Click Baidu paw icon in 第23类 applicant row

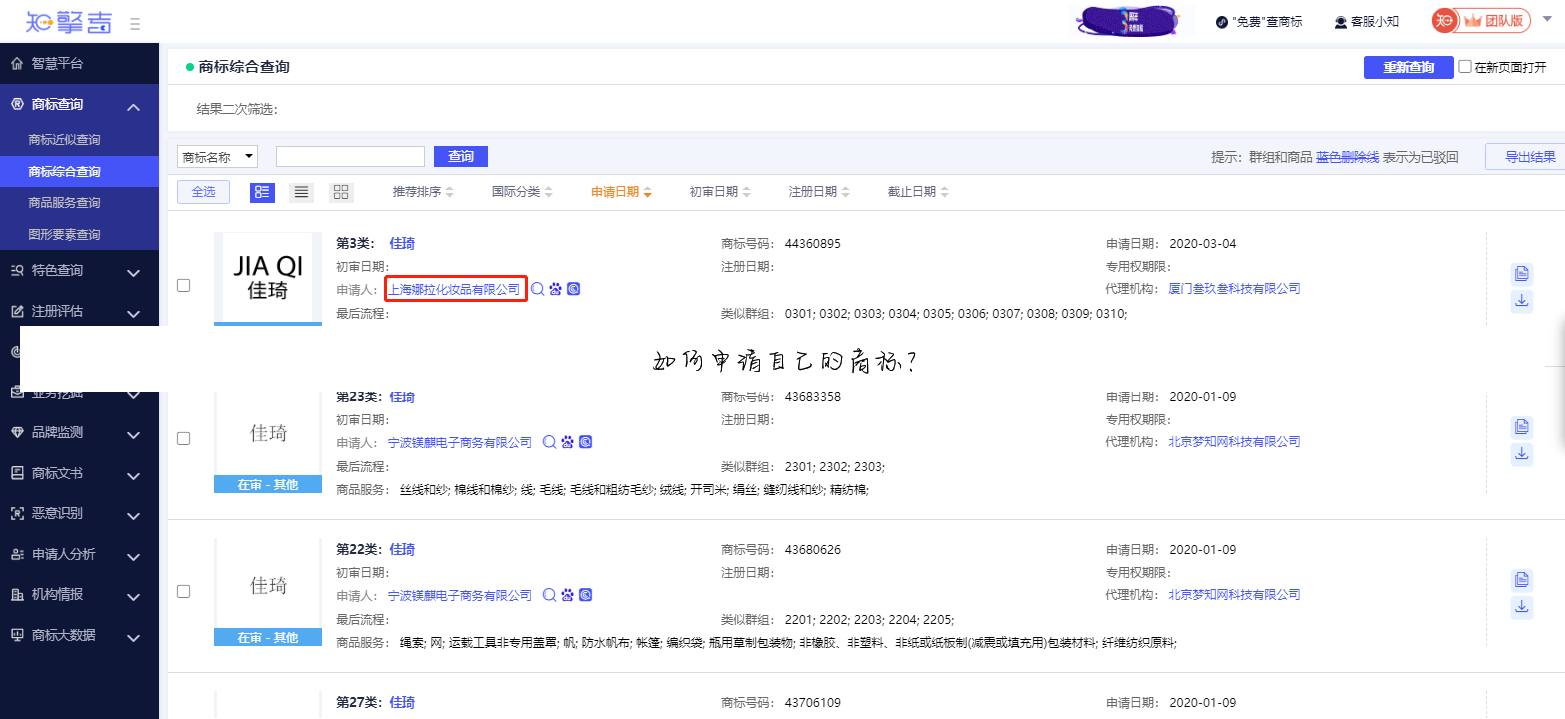coord(567,442)
